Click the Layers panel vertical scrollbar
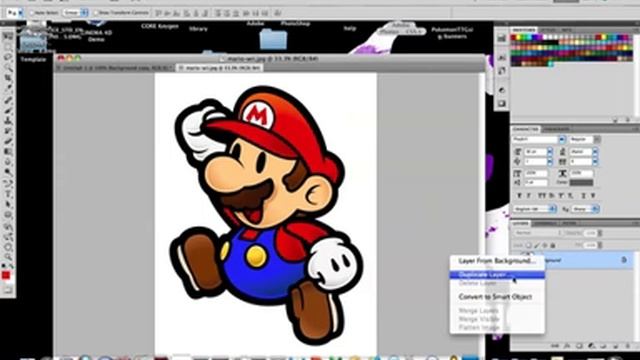This screenshot has height=360, width=640. pos(636,296)
